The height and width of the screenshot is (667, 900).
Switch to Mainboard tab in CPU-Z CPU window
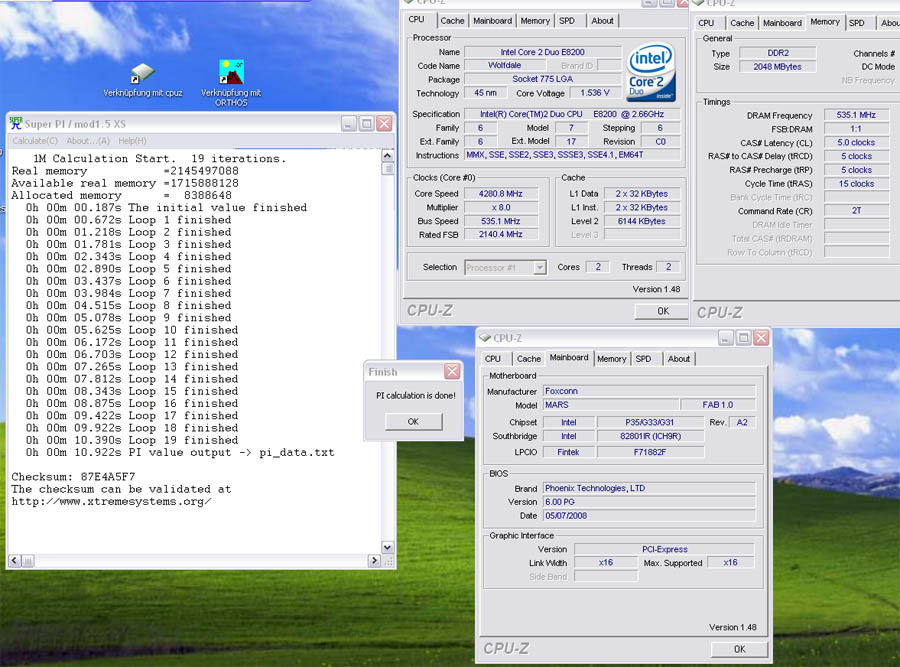coord(492,21)
